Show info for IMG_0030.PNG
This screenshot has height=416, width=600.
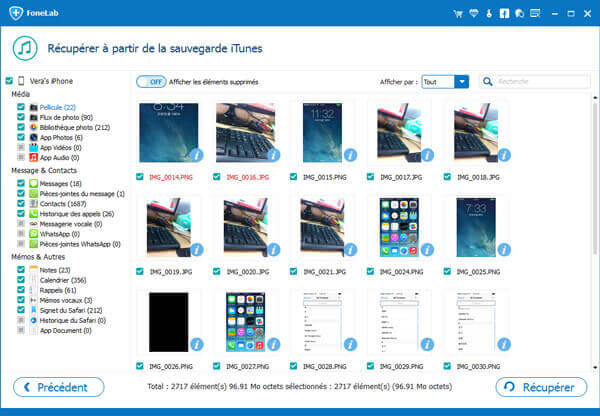pyautogui.click(x=504, y=344)
